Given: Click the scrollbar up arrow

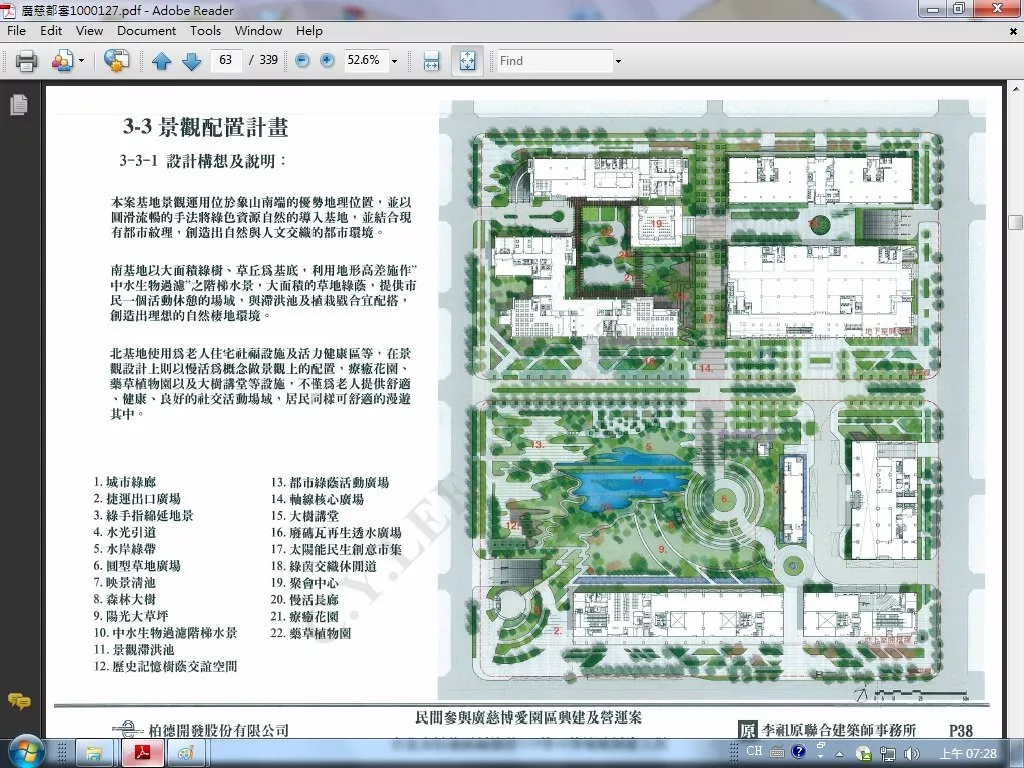Looking at the screenshot, I should click(x=1016, y=89).
